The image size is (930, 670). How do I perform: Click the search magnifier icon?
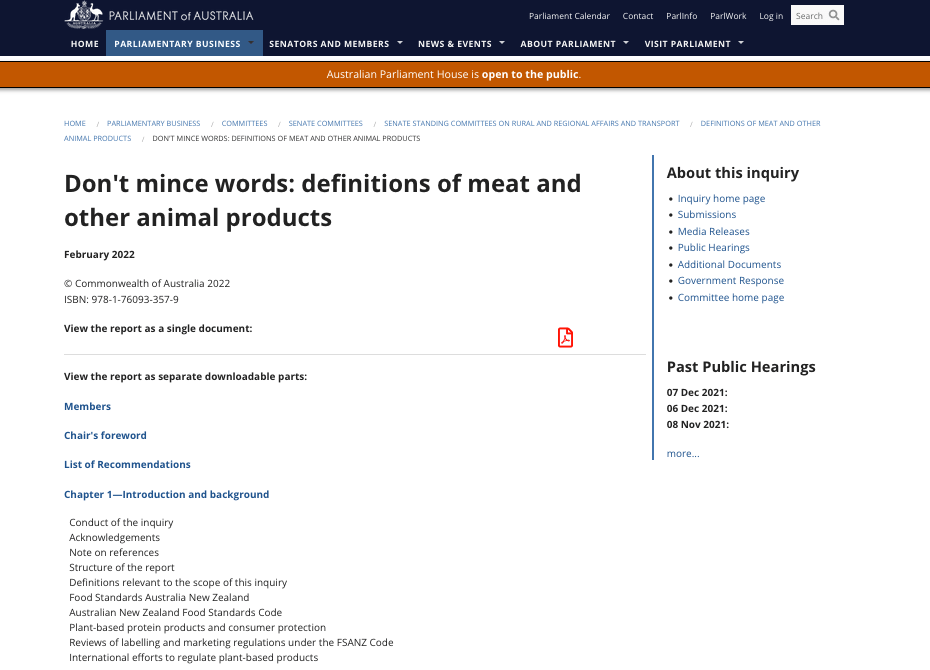834,15
